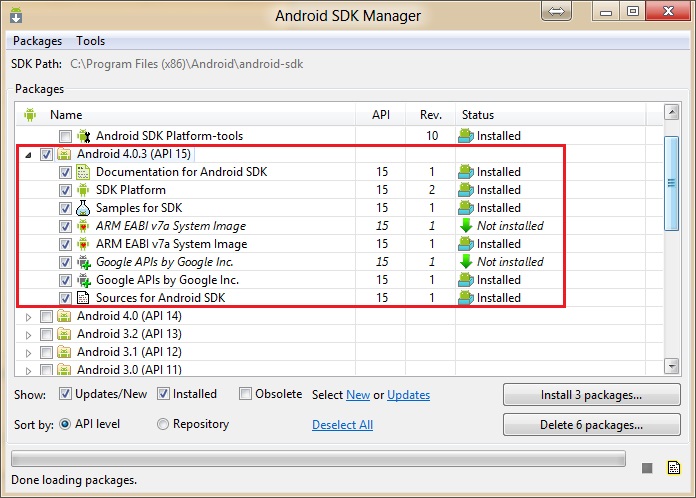Click the package list scrollbar thumb
Viewport: 696px width, 498px height.
[672, 183]
